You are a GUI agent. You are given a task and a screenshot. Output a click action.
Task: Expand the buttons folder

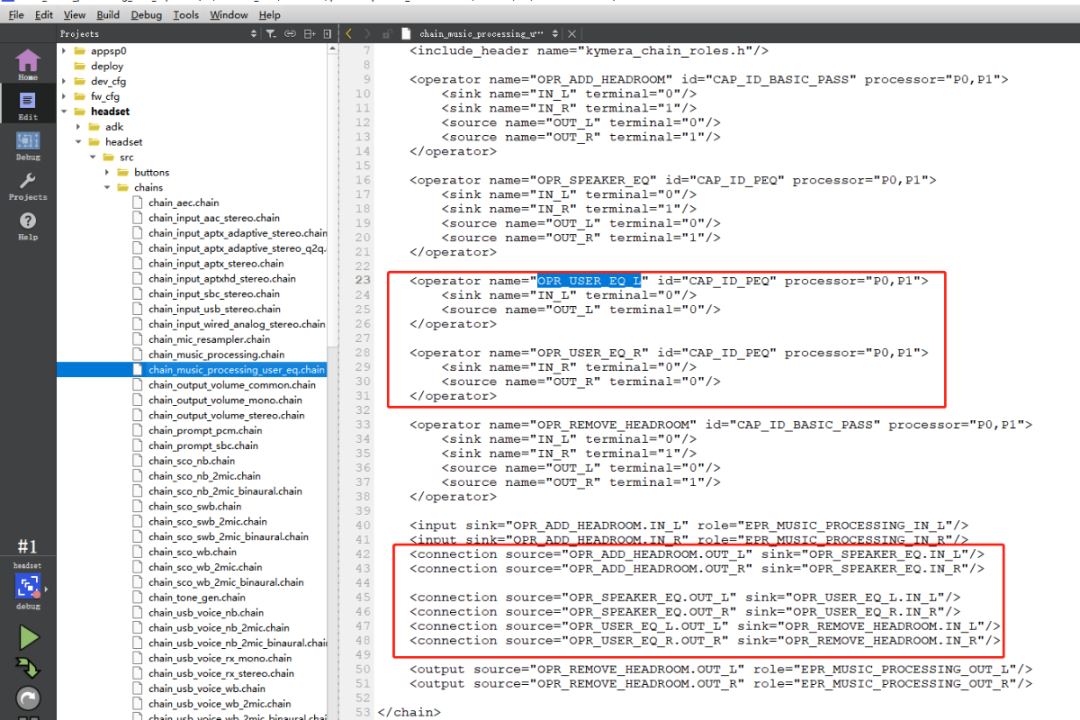coord(107,172)
